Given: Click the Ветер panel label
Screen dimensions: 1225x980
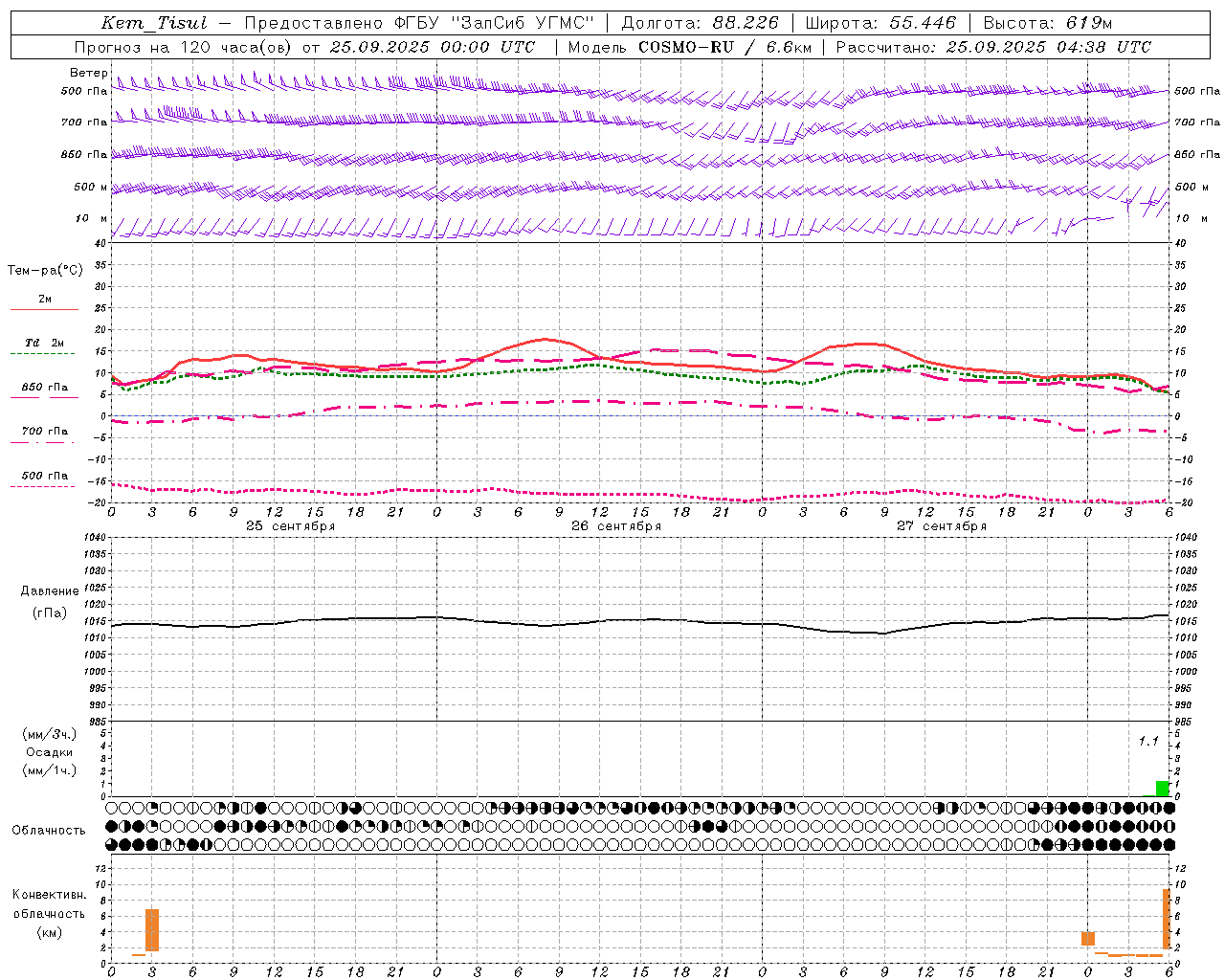Looking at the screenshot, I should pos(88,73).
